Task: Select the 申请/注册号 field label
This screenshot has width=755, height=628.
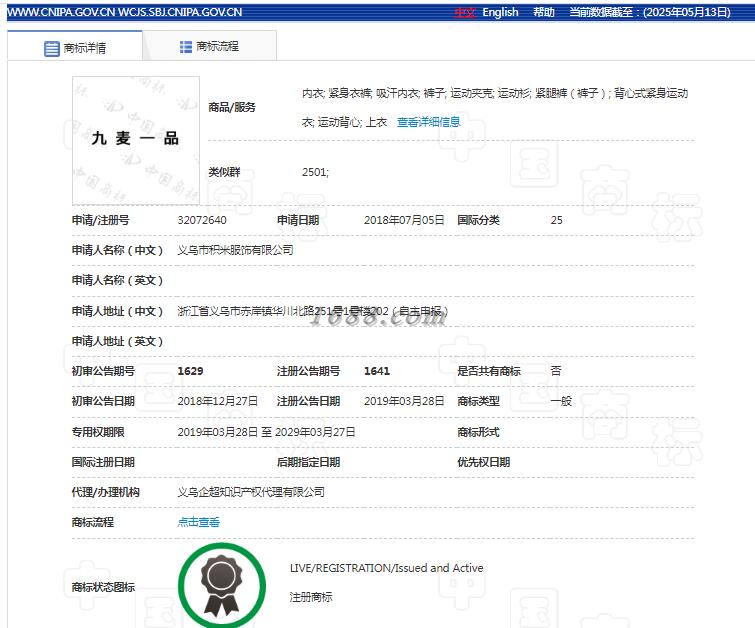Action: click(101, 220)
